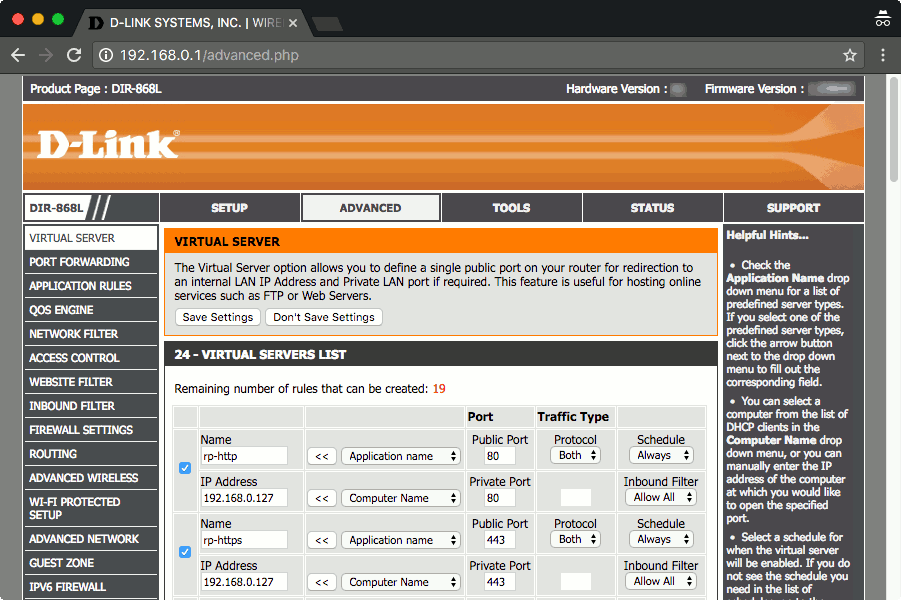Open the SUPPORT tab
901x600 pixels.
point(794,207)
